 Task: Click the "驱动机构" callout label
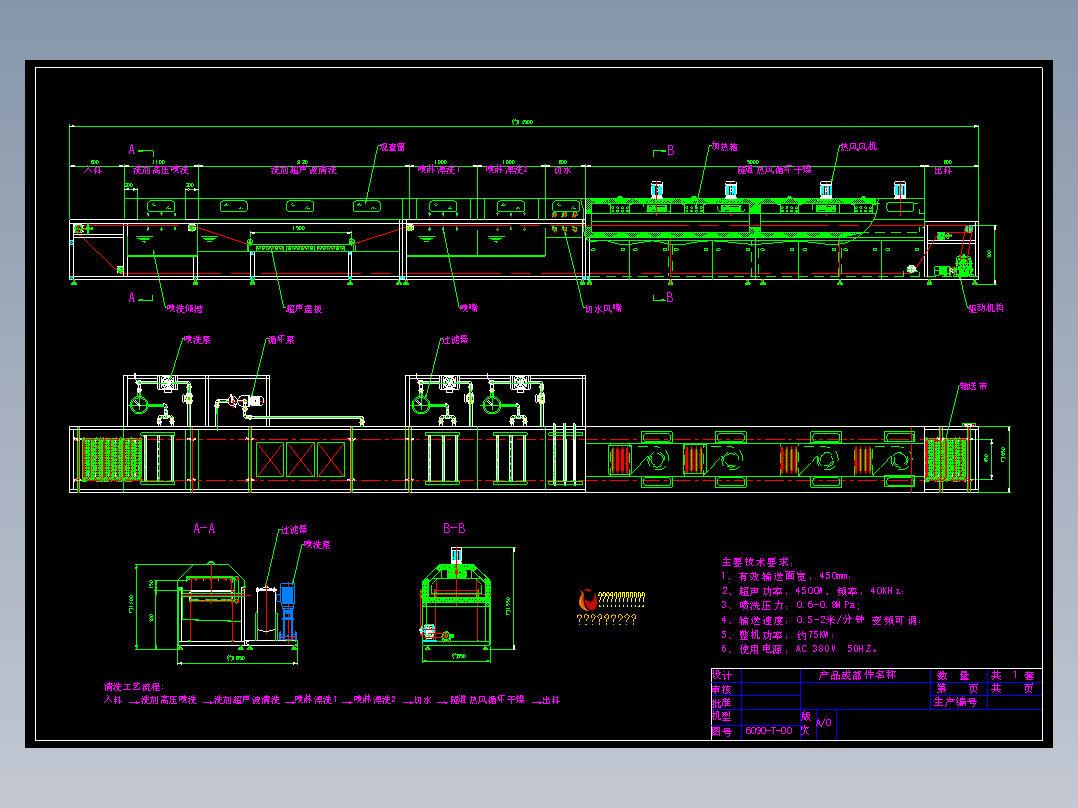986,309
